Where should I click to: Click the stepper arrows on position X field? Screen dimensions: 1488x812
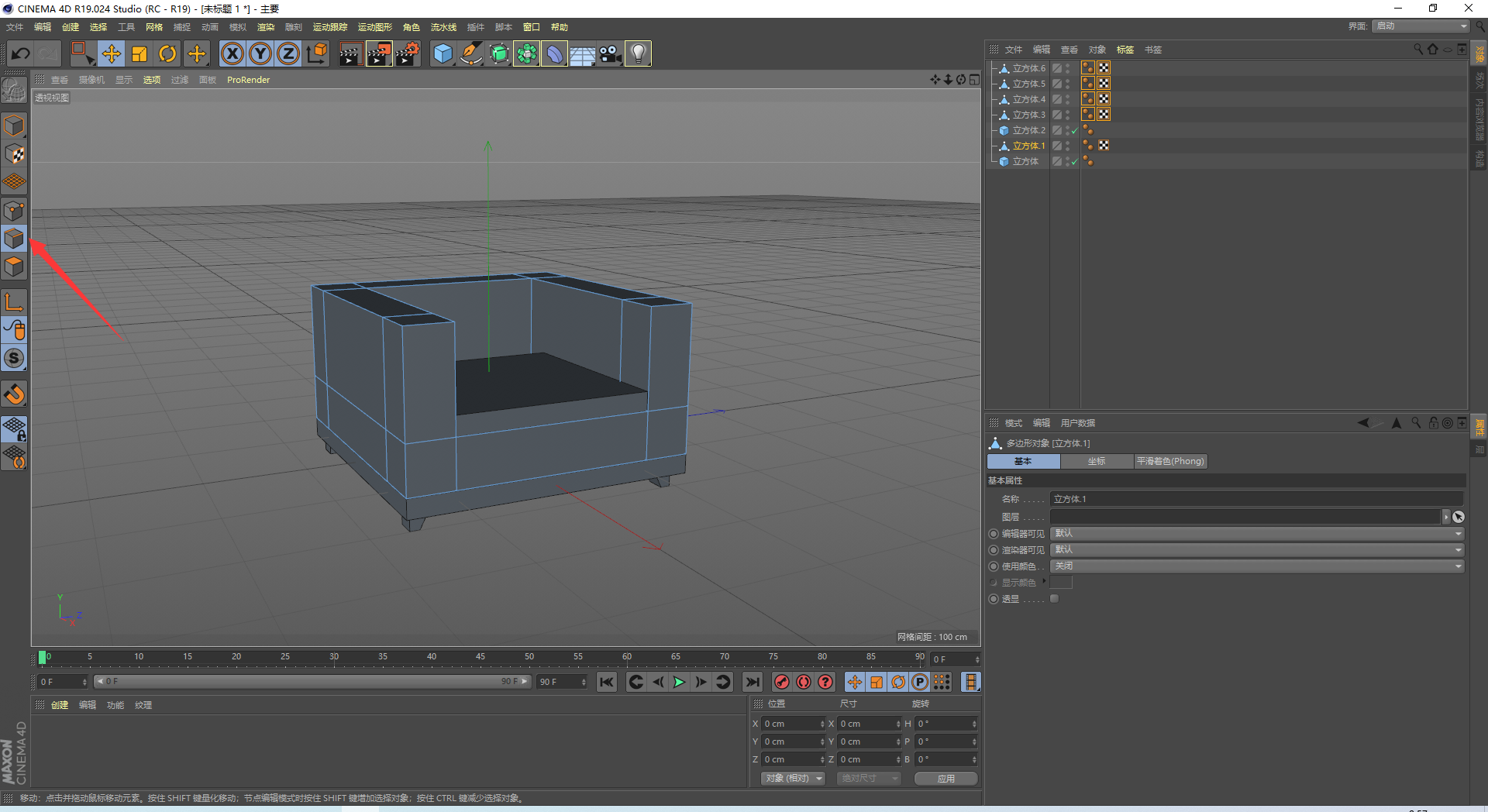coord(822,724)
